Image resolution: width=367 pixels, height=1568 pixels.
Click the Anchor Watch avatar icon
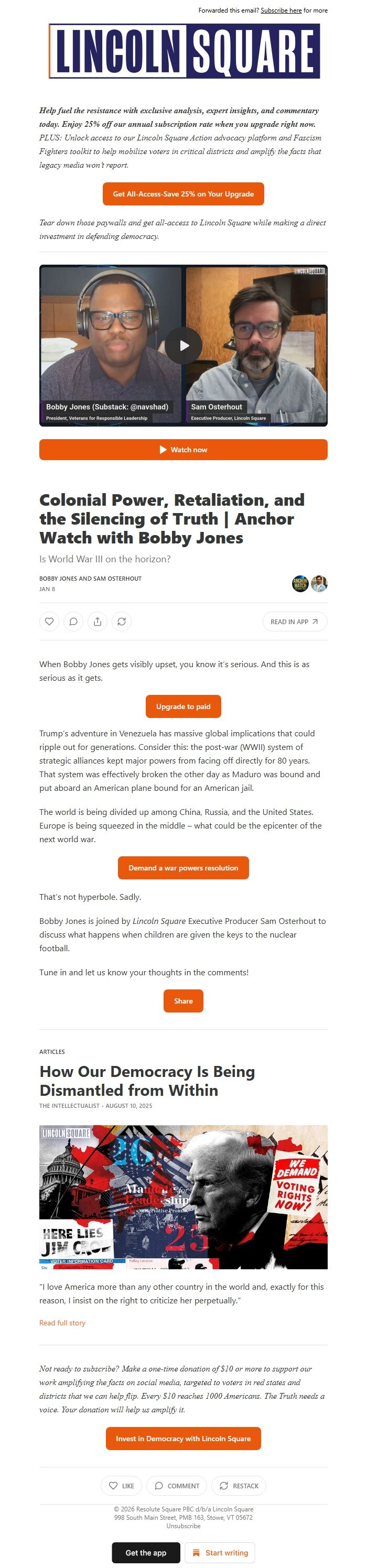pos(300,583)
